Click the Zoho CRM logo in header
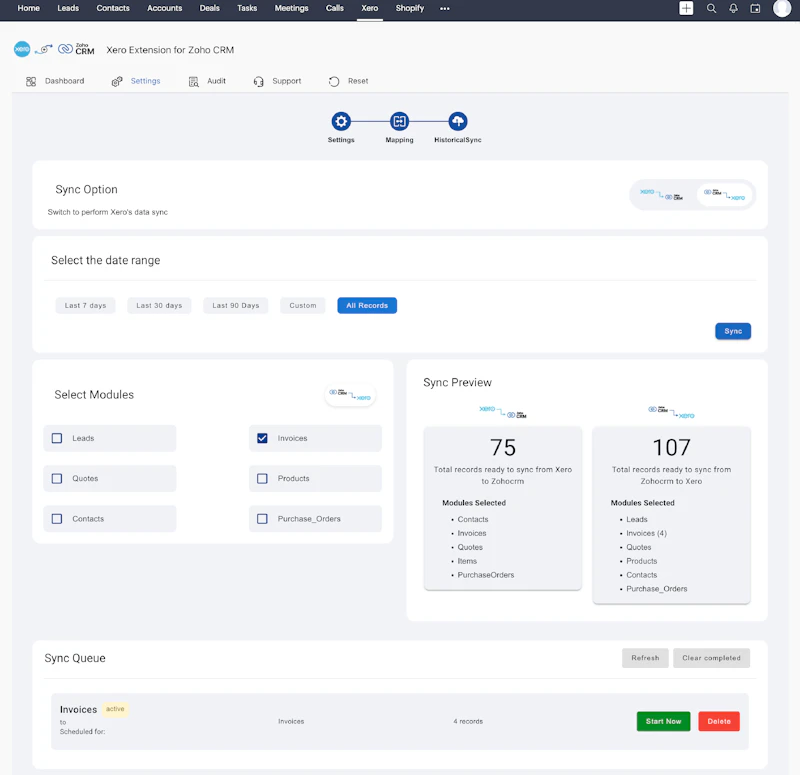Image resolution: width=800 pixels, height=775 pixels. [77, 49]
